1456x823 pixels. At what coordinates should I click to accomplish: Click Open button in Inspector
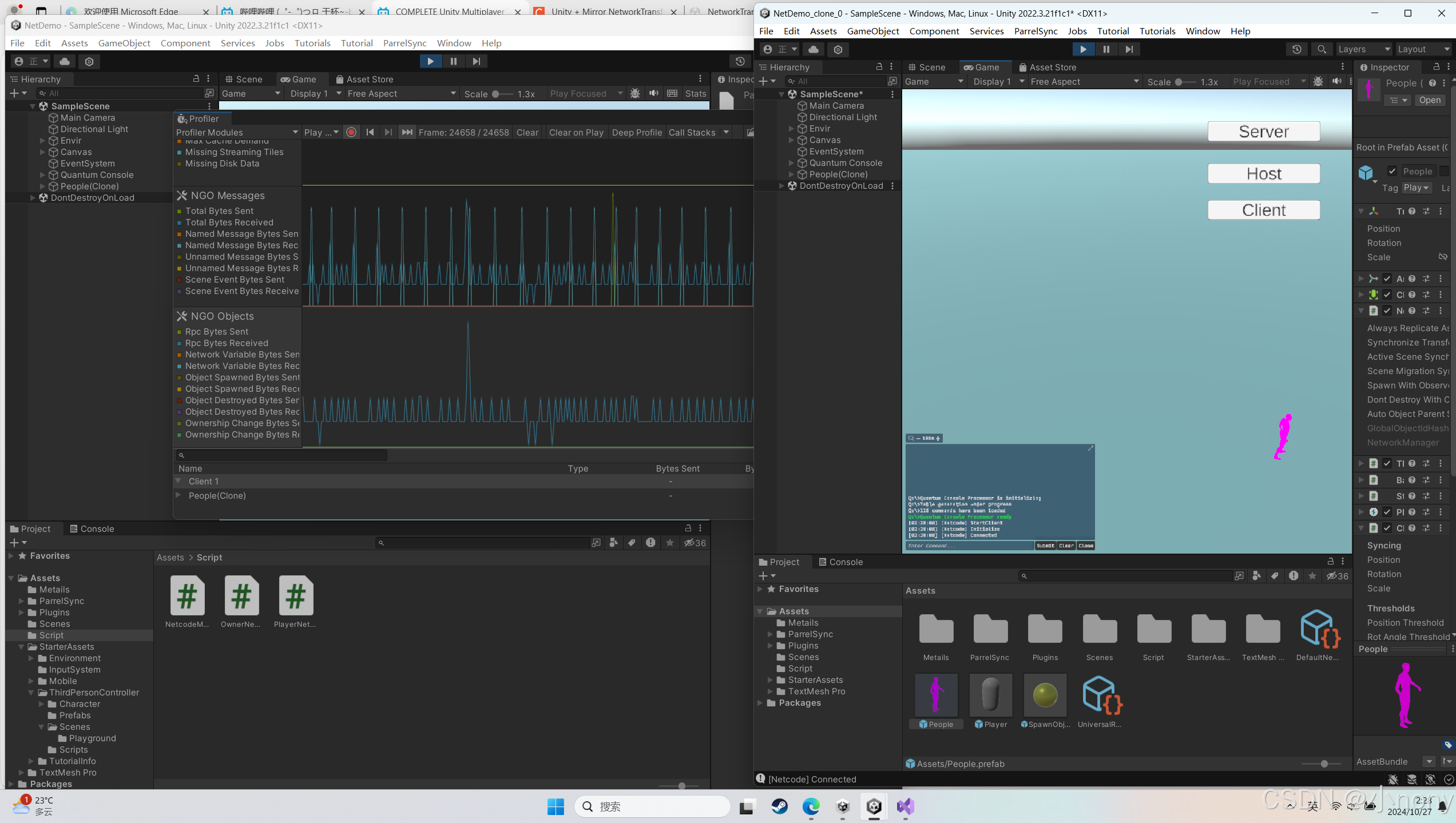[1430, 100]
